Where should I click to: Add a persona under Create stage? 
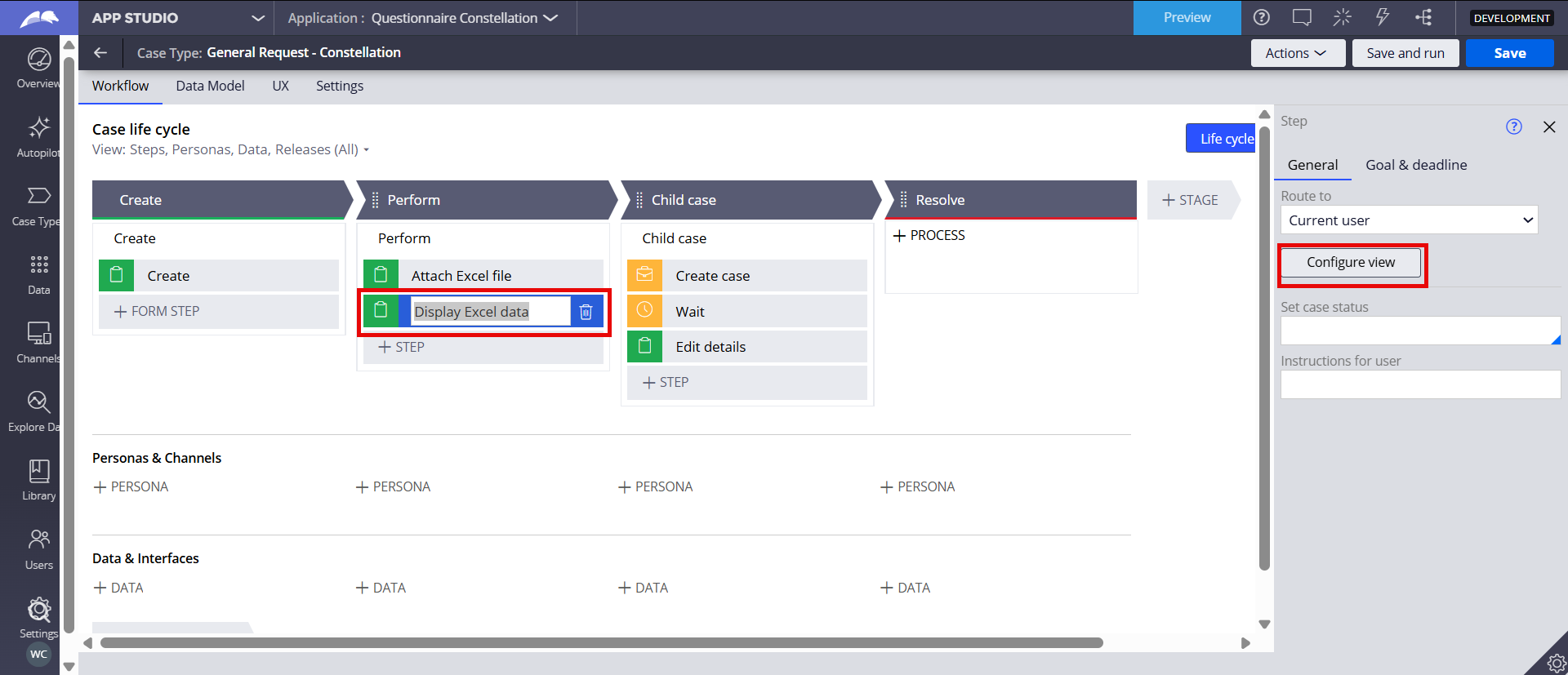(x=131, y=486)
